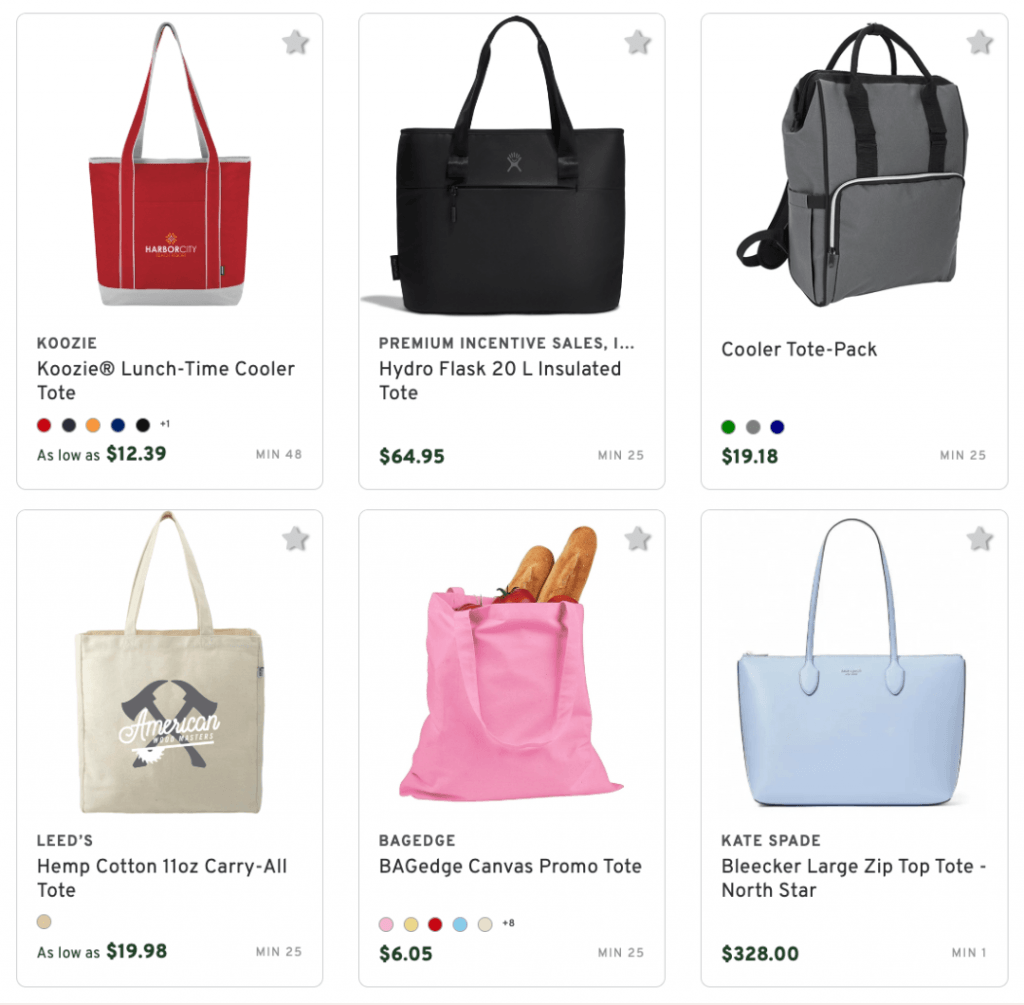Pick the orange swatch on the Koozie tote
Screen dimensions: 1024x1005
(92, 424)
